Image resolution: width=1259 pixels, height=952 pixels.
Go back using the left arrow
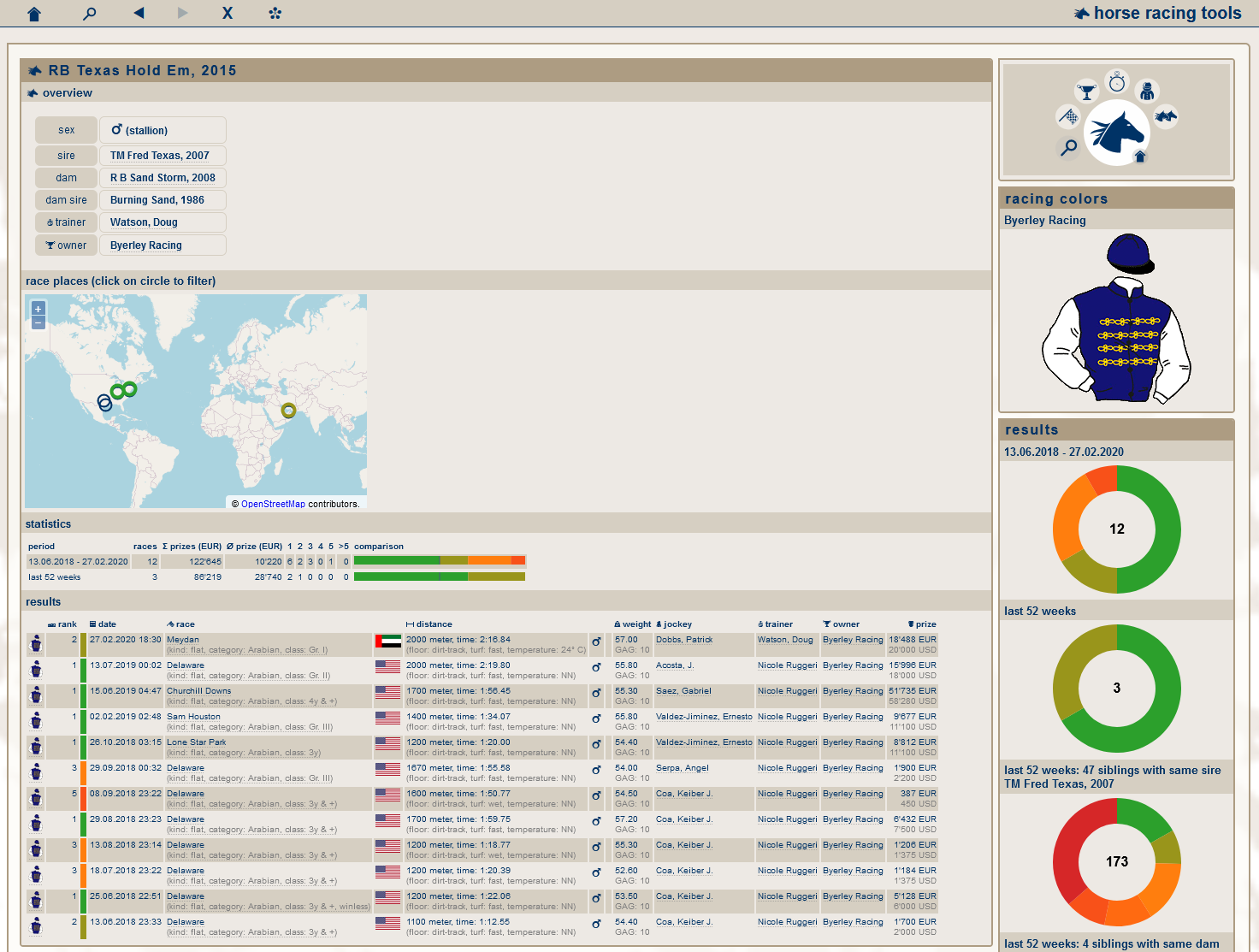tap(139, 13)
